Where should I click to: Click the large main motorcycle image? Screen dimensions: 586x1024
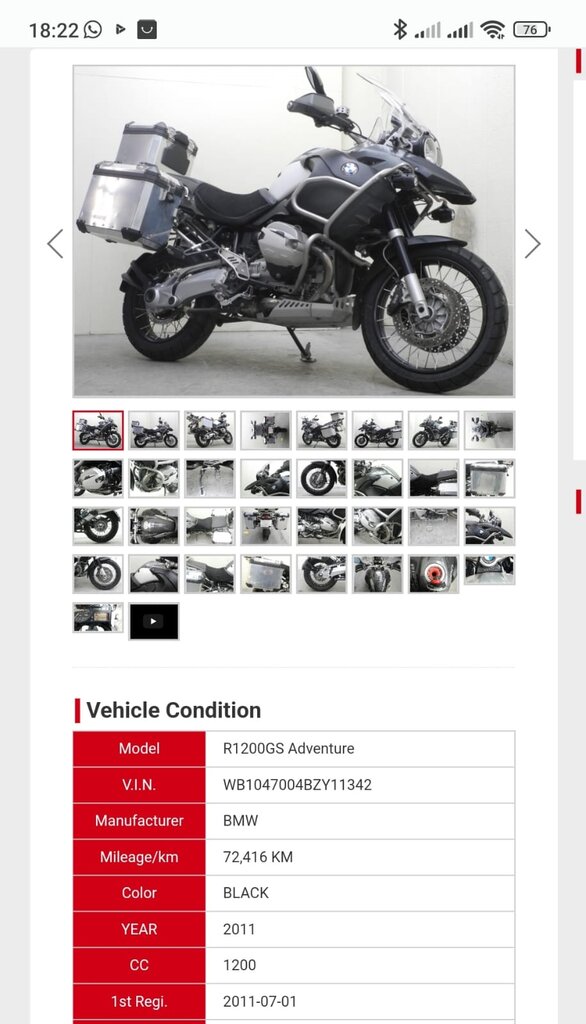pyautogui.click(x=293, y=231)
